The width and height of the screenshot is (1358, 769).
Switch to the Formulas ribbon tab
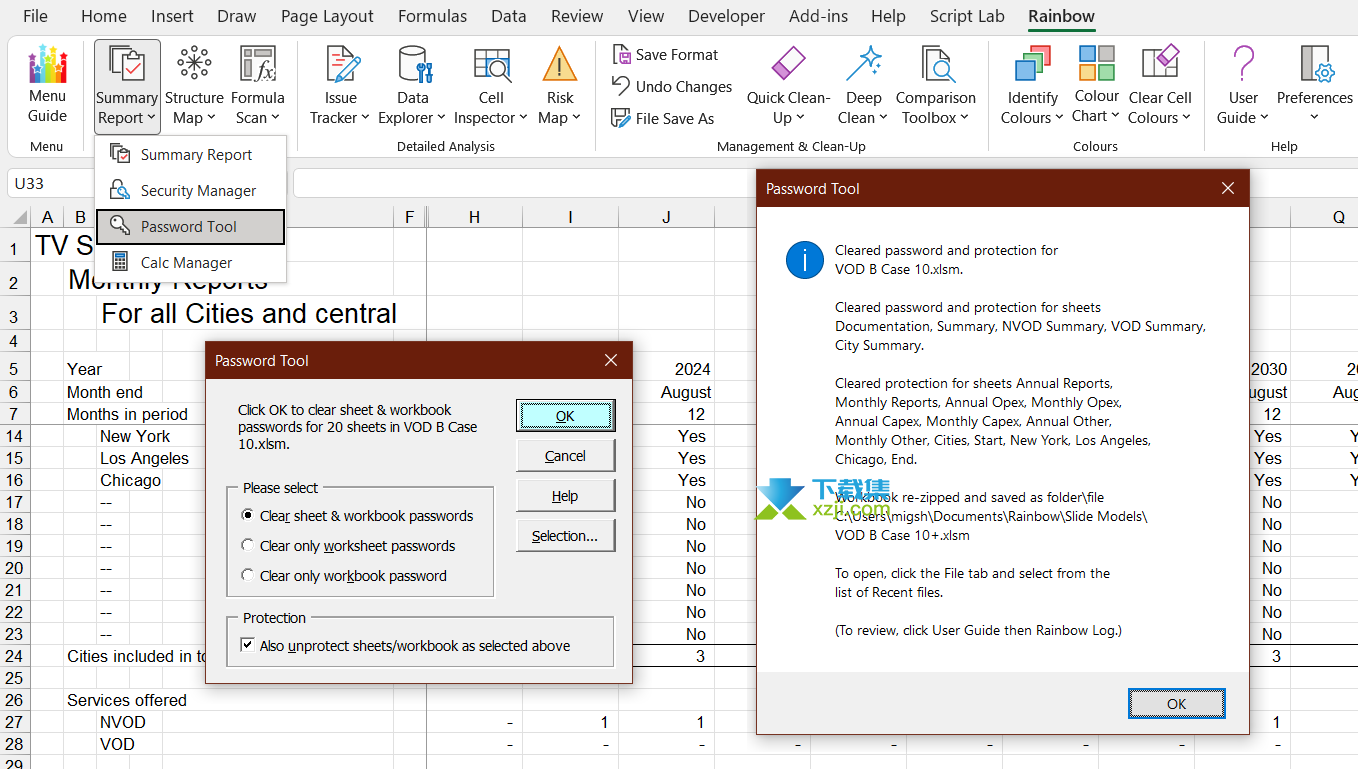click(432, 16)
